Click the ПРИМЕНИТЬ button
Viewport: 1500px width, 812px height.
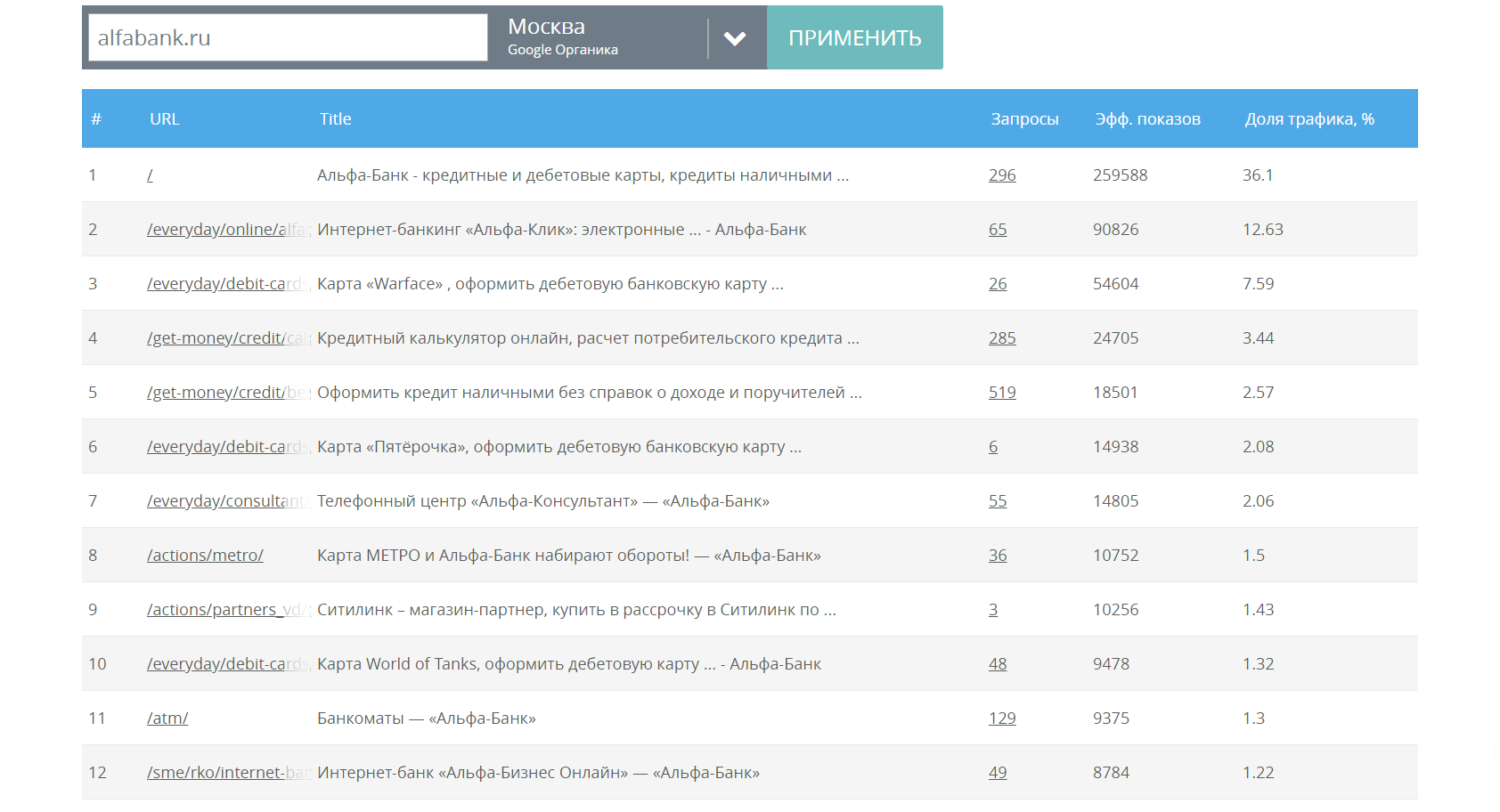pyautogui.click(x=854, y=37)
